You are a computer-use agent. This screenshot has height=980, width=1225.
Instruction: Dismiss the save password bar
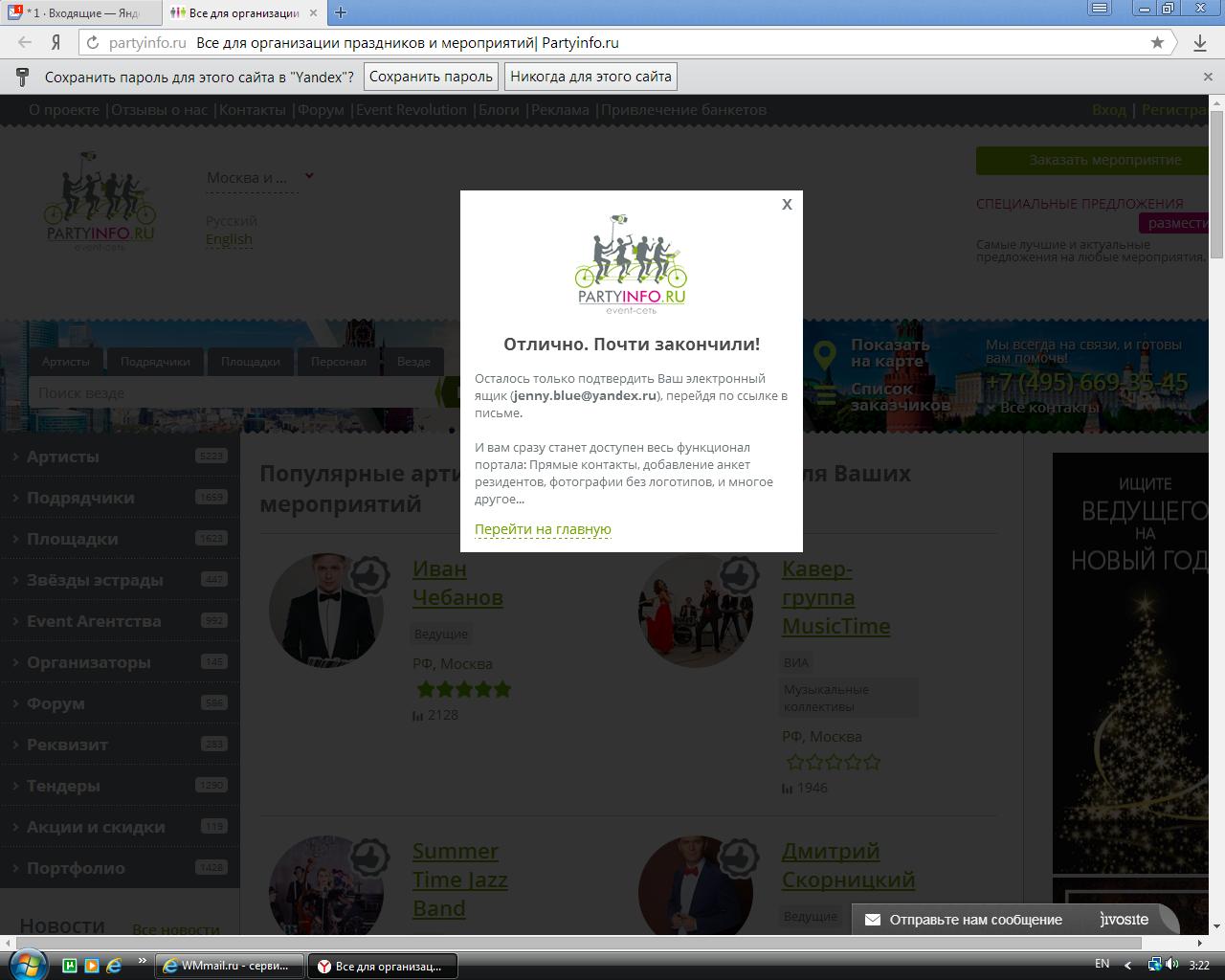pyautogui.click(x=1208, y=77)
